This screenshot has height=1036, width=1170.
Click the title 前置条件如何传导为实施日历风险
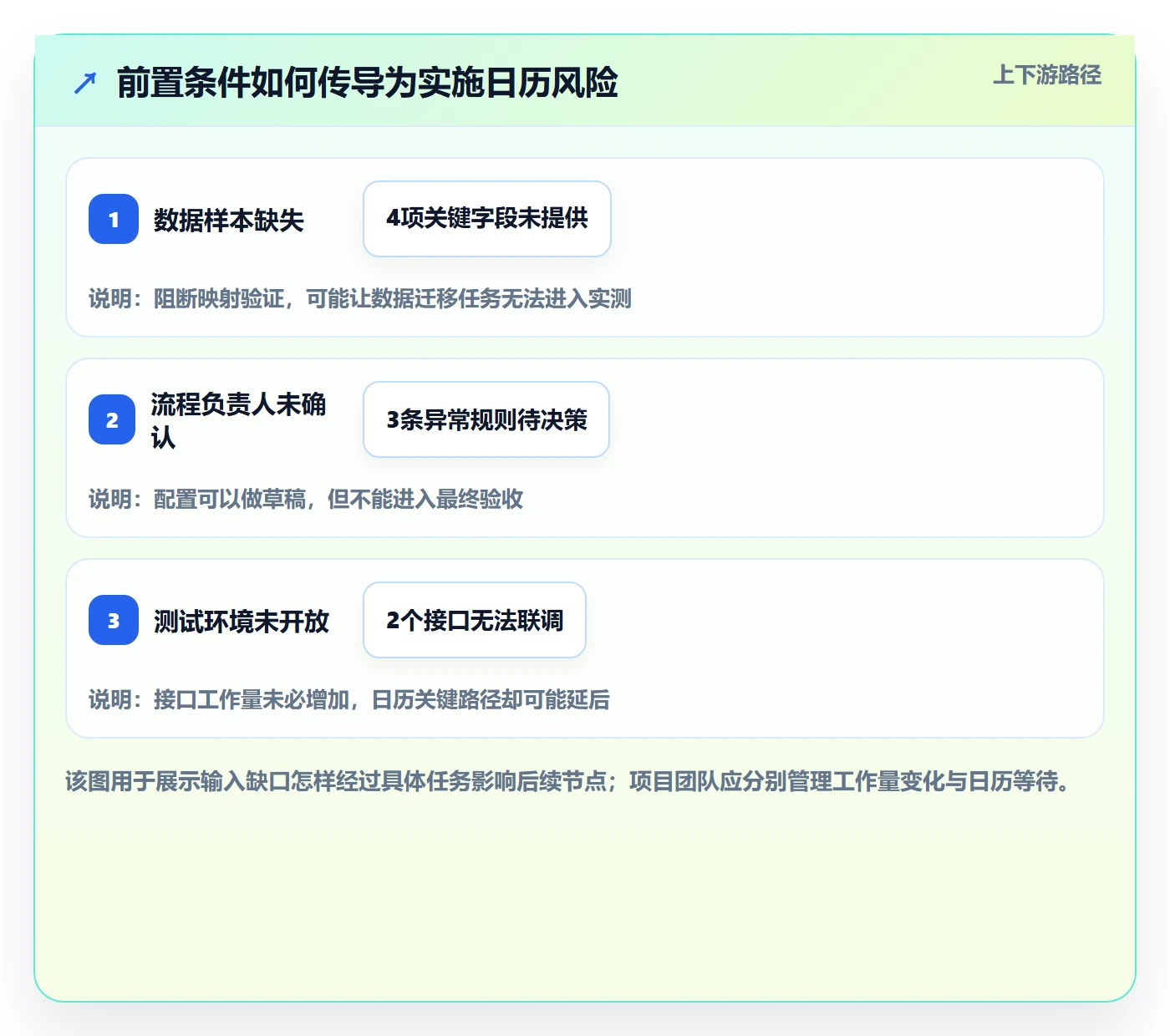[368, 83]
